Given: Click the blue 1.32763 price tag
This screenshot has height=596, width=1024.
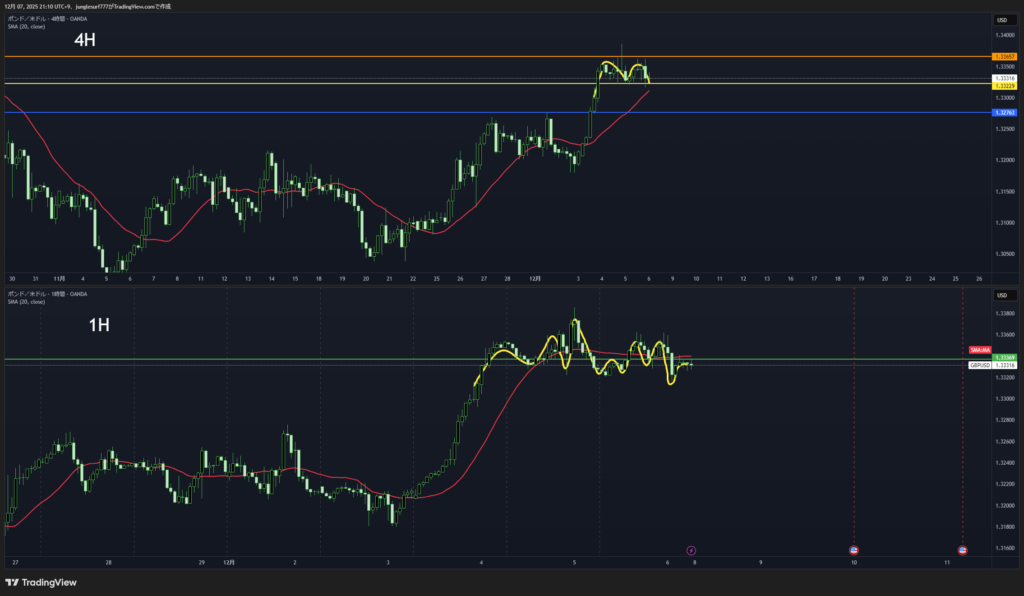Looking at the screenshot, I should click(1003, 113).
